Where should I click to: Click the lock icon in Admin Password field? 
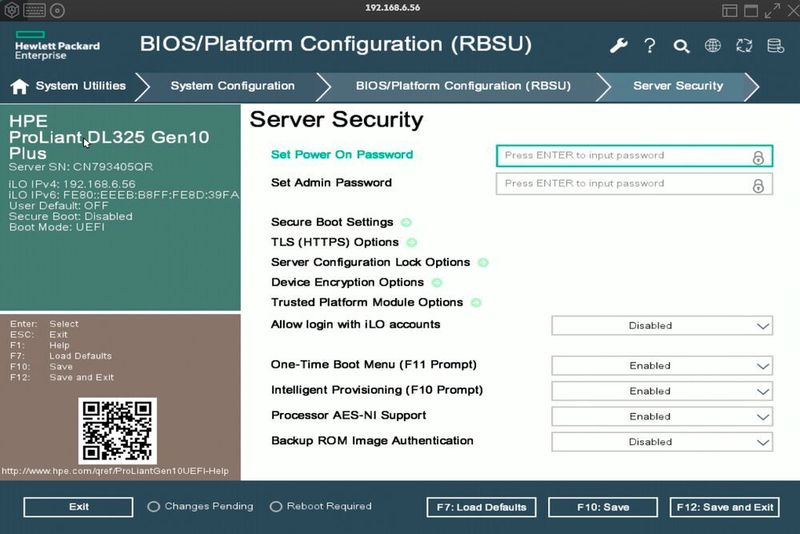click(x=758, y=185)
